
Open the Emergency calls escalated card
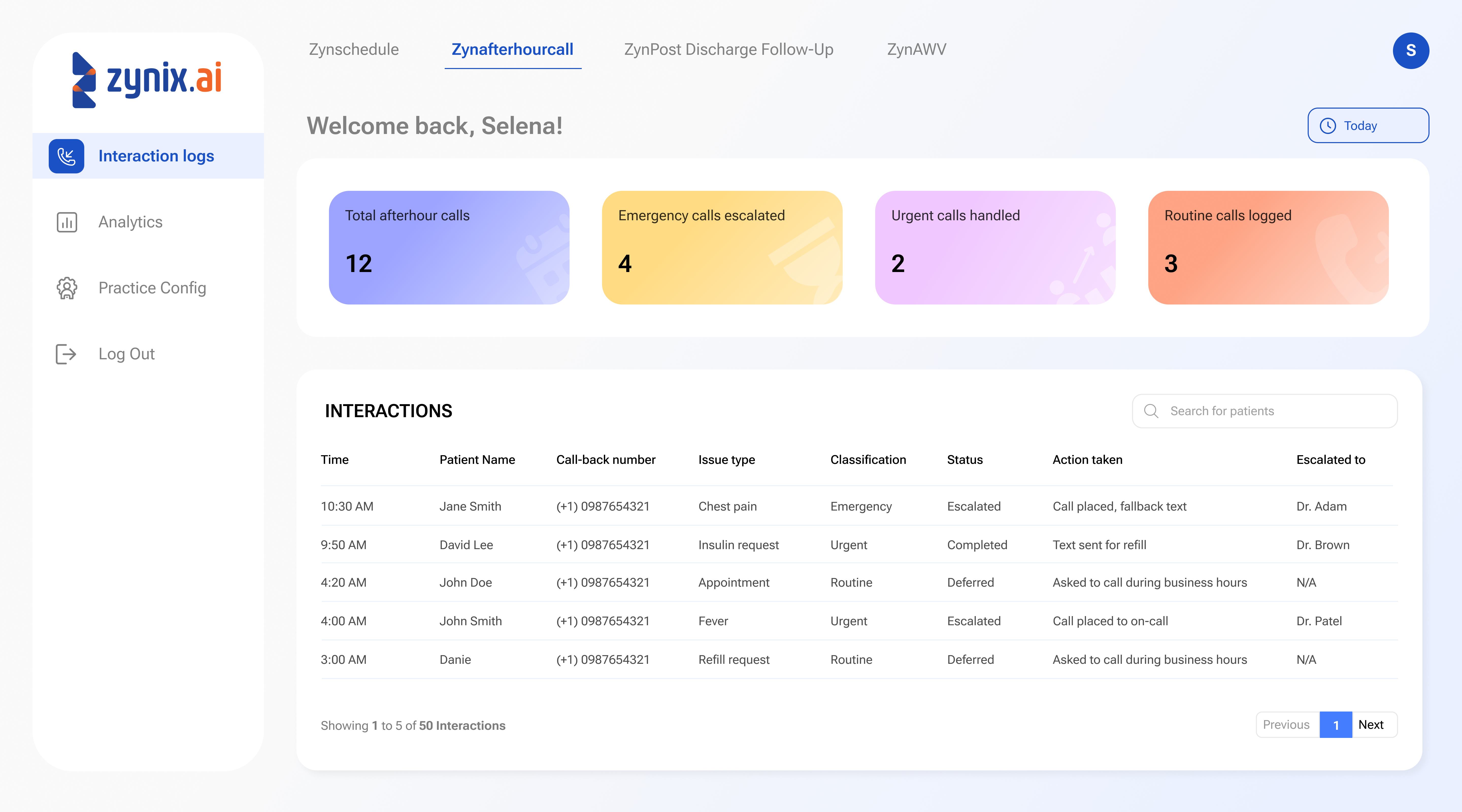pos(722,247)
